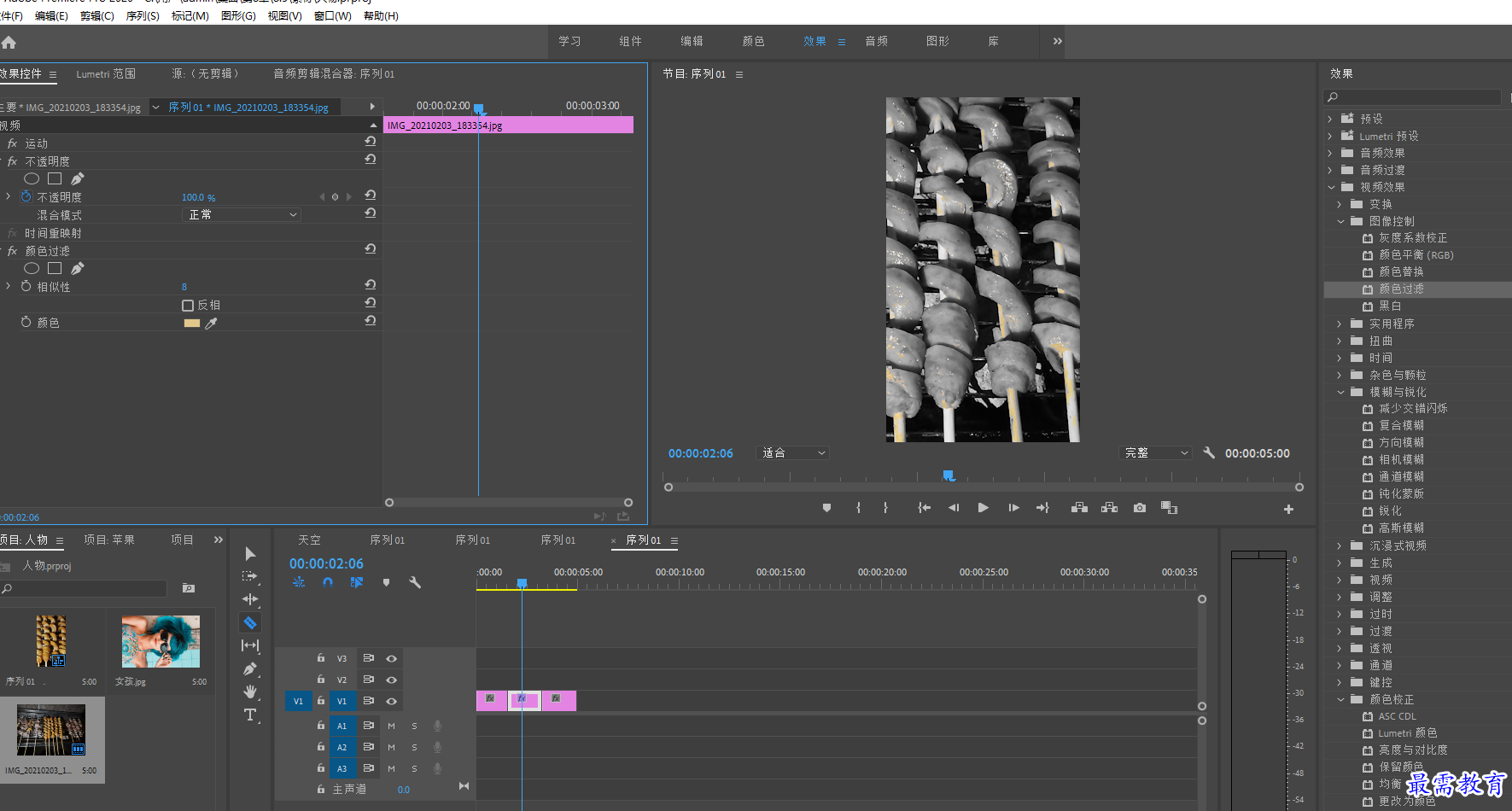Image resolution: width=1512 pixels, height=811 pixels.
Task: Select the Razor tool
Action: [250, 622]
